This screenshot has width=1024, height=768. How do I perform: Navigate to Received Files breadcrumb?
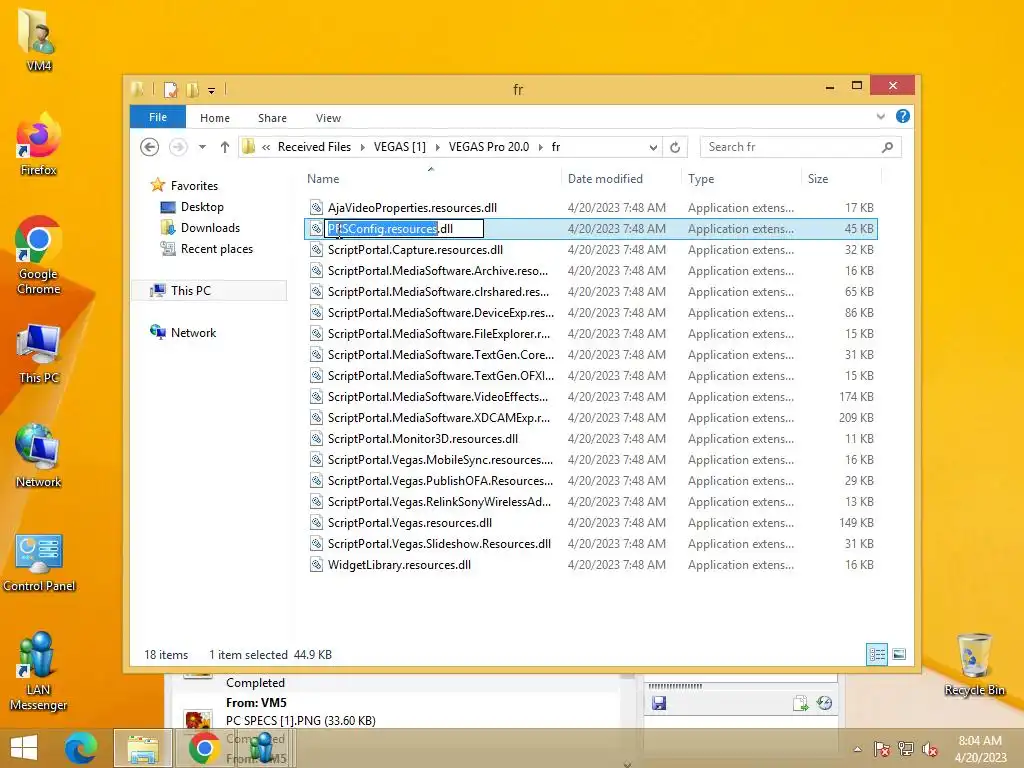[x=314, y=147]
